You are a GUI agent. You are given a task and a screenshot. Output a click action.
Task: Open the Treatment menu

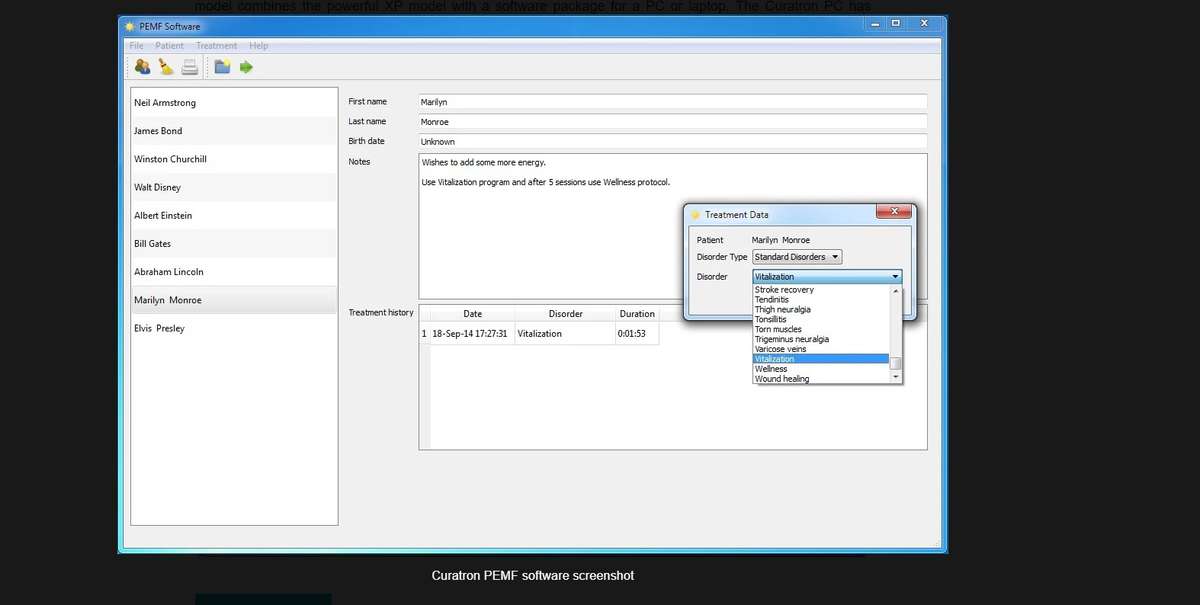216,45
